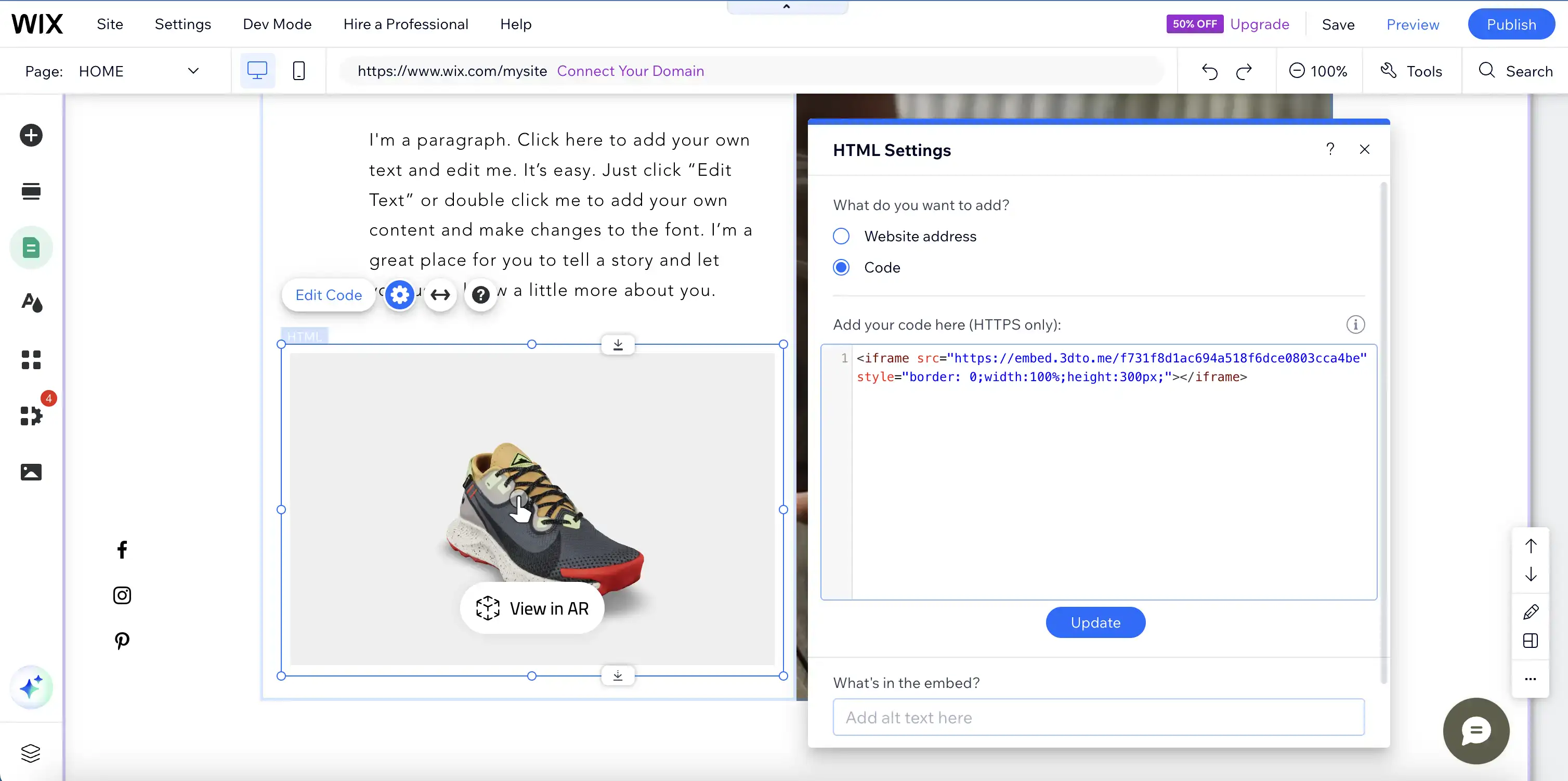Click the Redo arrow icon

(x=1244, y=70)
